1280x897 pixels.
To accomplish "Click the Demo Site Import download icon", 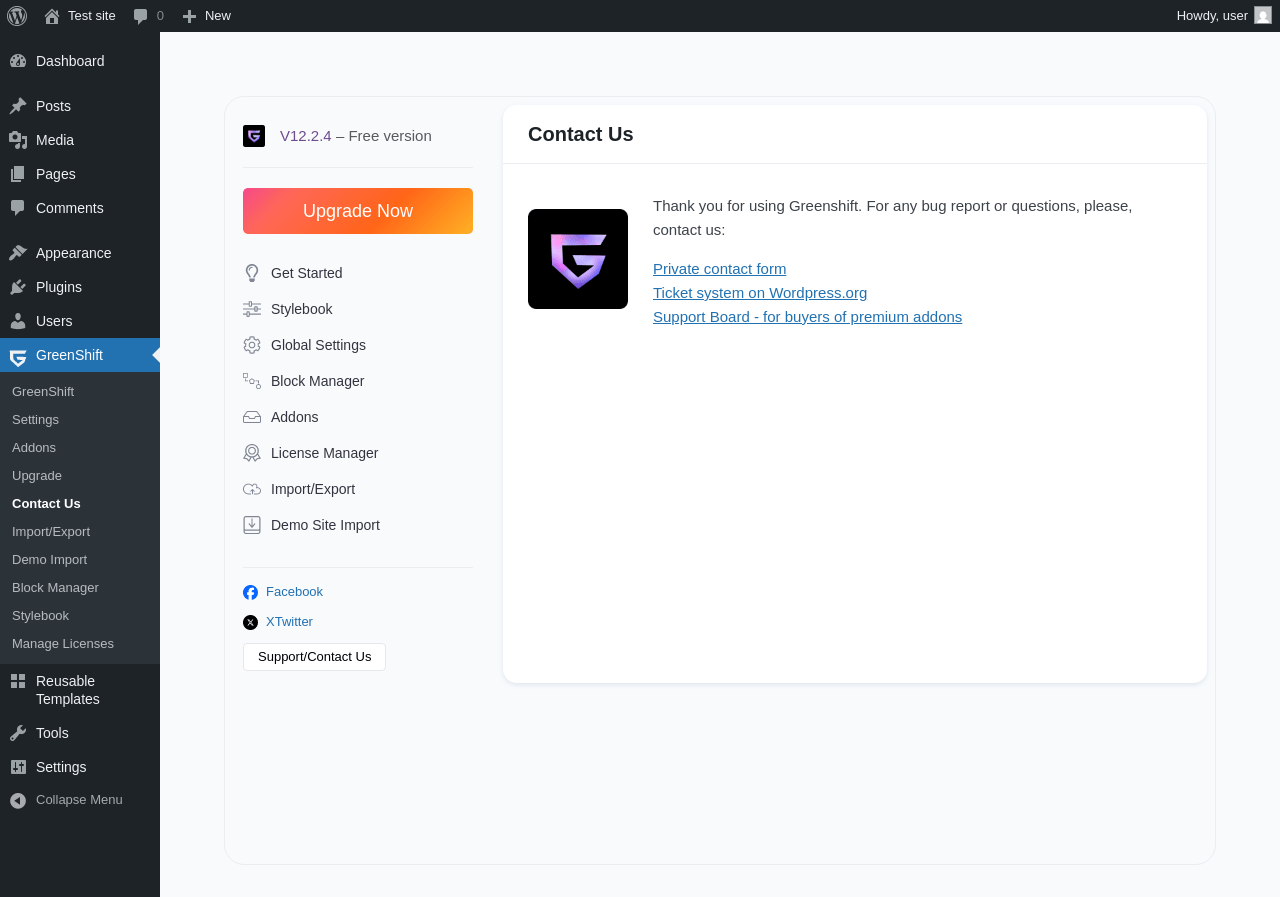I will click(252, 525).
